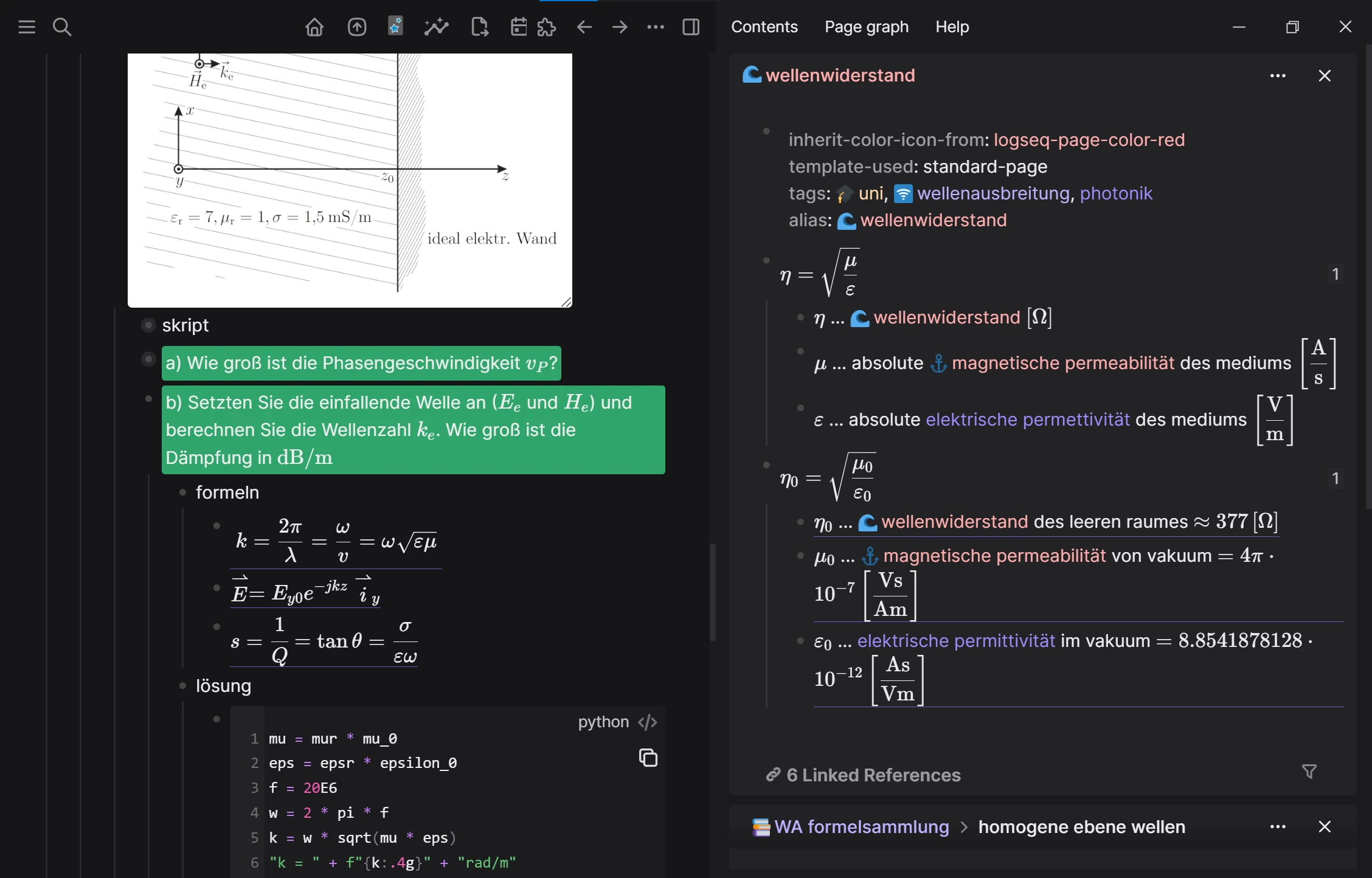This screenshot has height=878, width=1372.
Task: Toggle the right sidebar panel icon
Action: (691, 27)
